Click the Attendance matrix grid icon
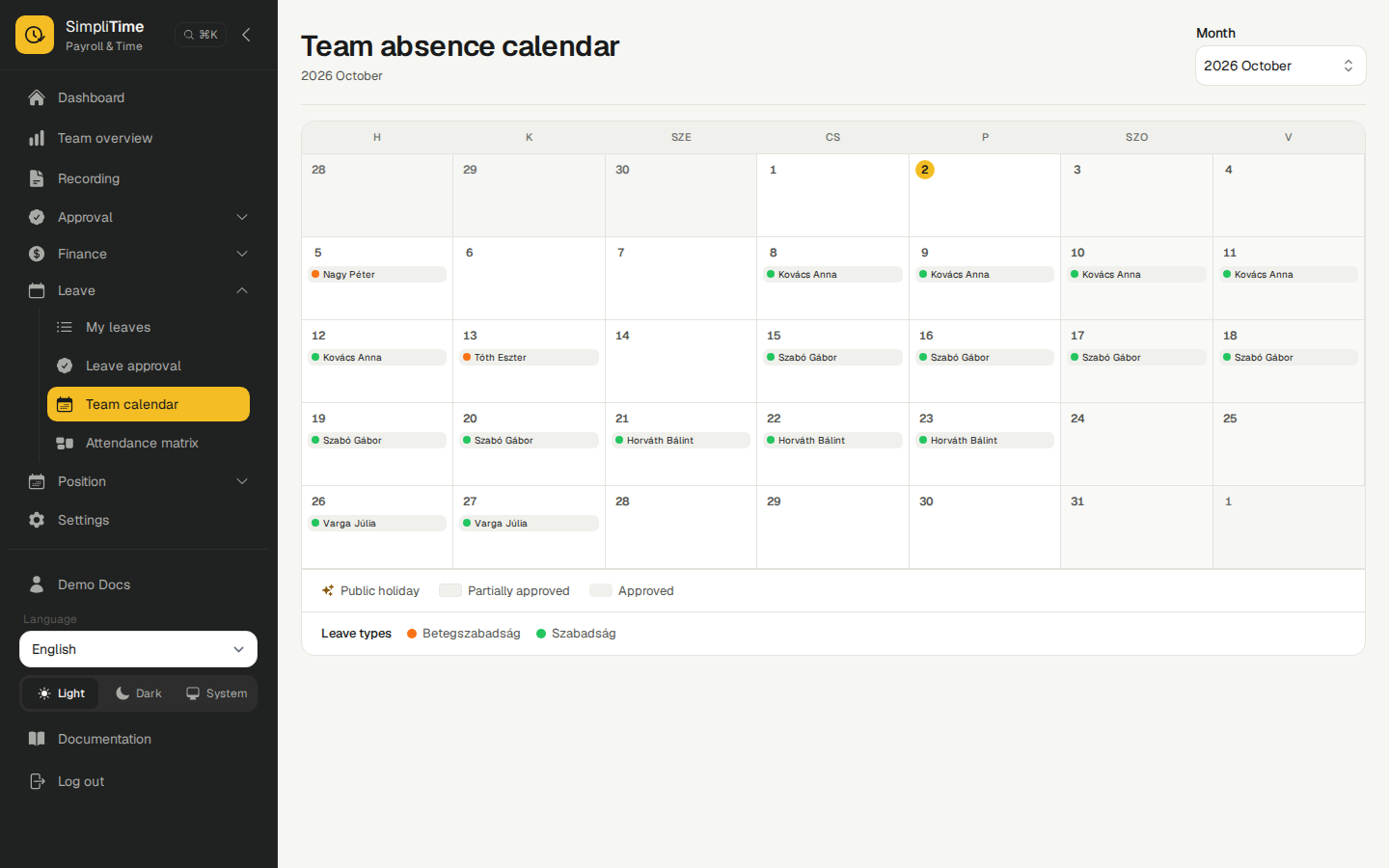1389x868 pixels. click(65, 443)
